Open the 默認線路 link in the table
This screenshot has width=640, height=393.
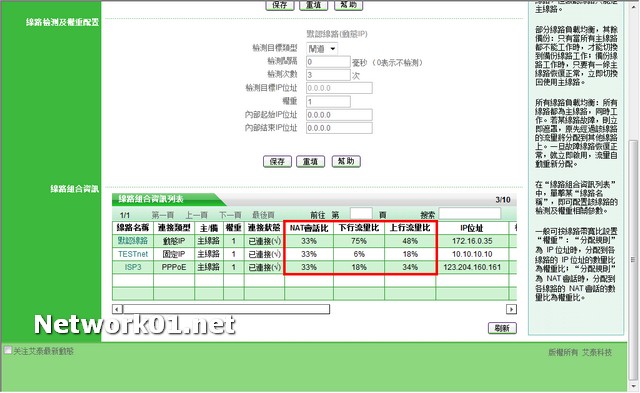(133, 241)
